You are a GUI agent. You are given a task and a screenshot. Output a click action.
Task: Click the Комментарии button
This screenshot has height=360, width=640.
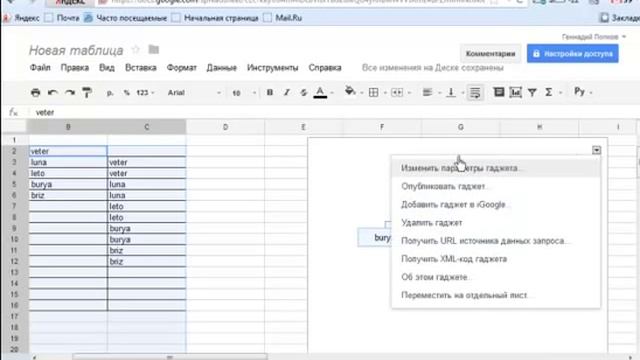pyautogui.click(x=491, y=54)
